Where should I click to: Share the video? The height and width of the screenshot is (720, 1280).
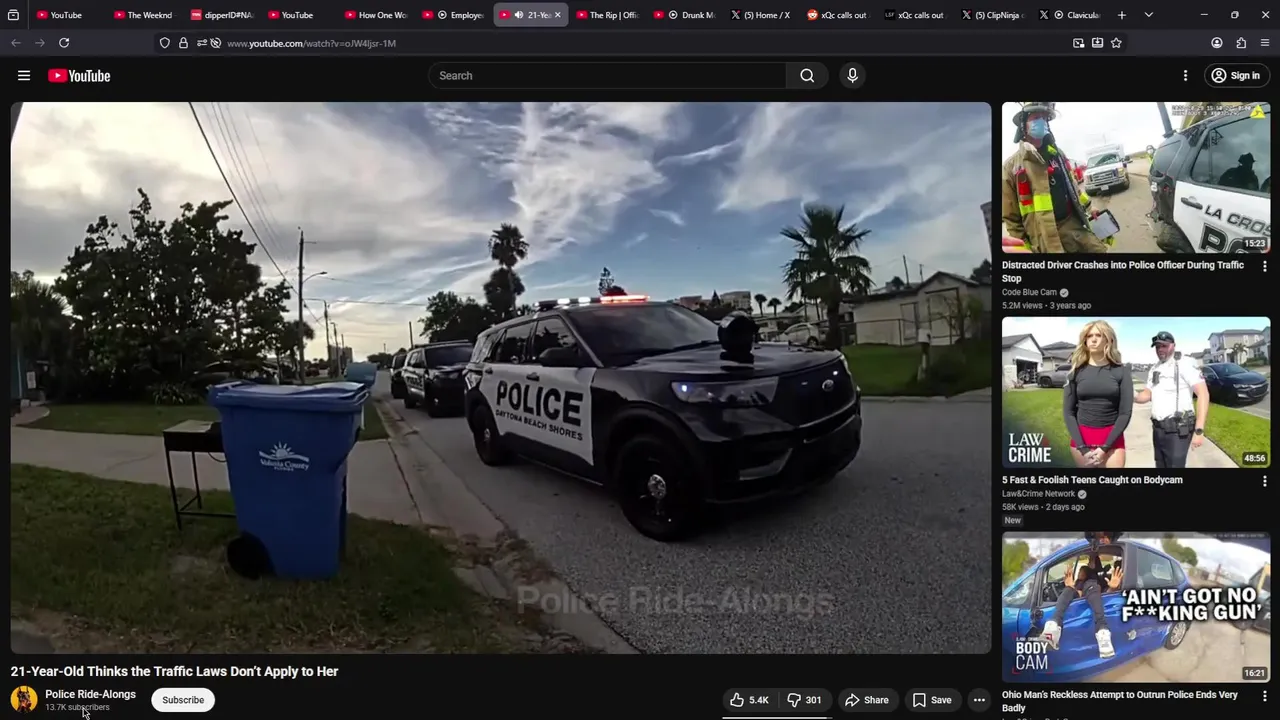(x=866, y=700)
